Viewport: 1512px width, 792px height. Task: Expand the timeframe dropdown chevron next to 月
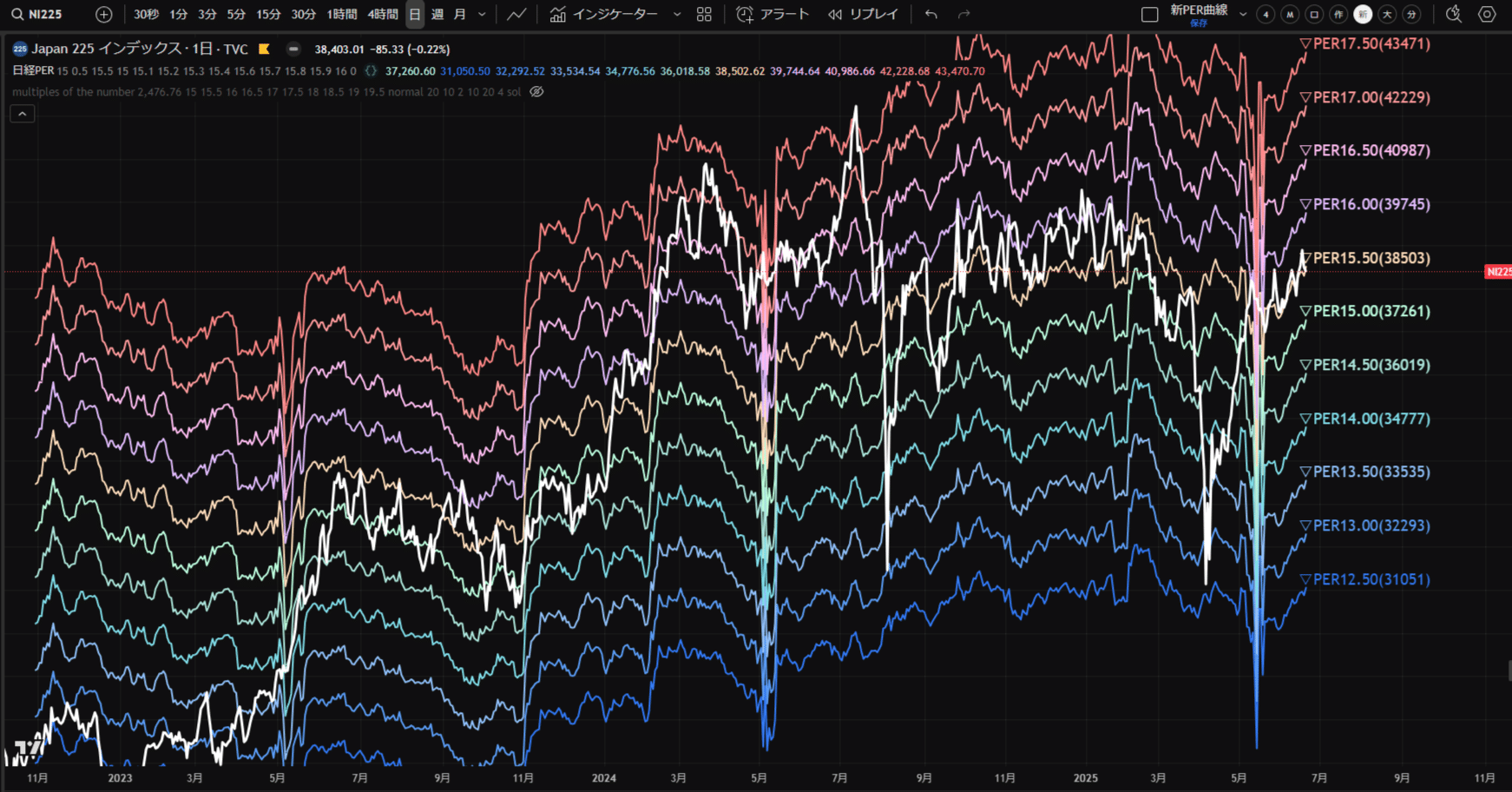pos(483,14)
